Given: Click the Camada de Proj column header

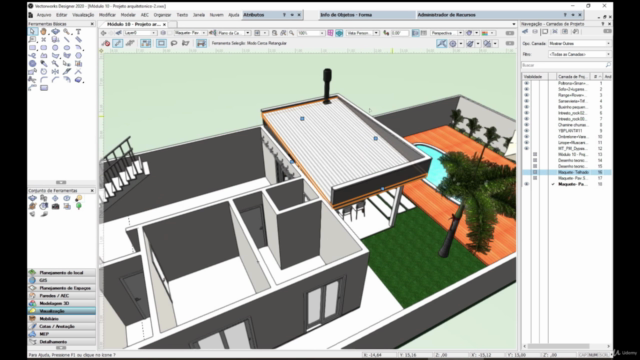Looking at the screenshot, I should click(573, 76).
